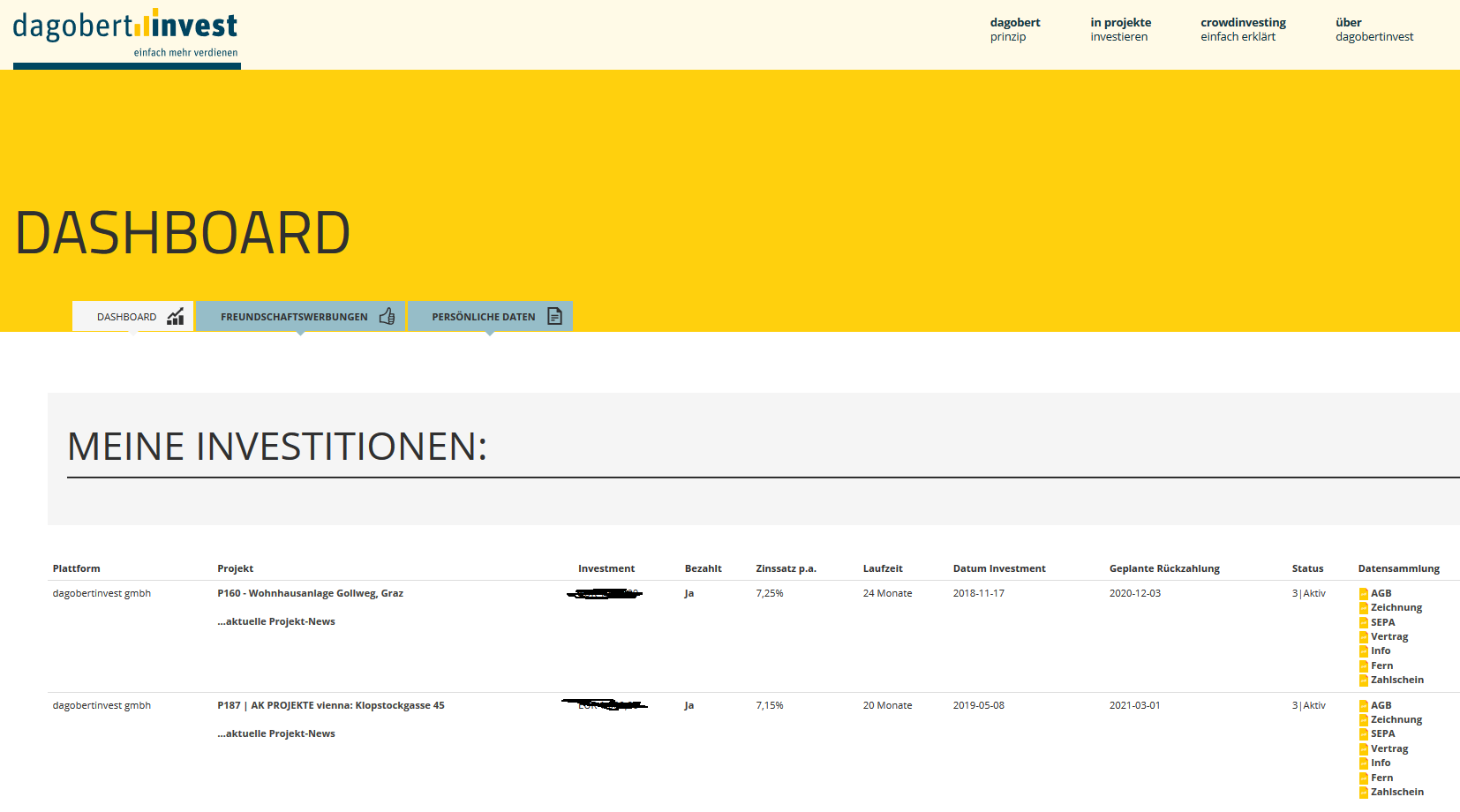Screen dimensions: 1460x812
Task: Open the Zeichnung document for P160
Action: click(x=1395, y=607)
